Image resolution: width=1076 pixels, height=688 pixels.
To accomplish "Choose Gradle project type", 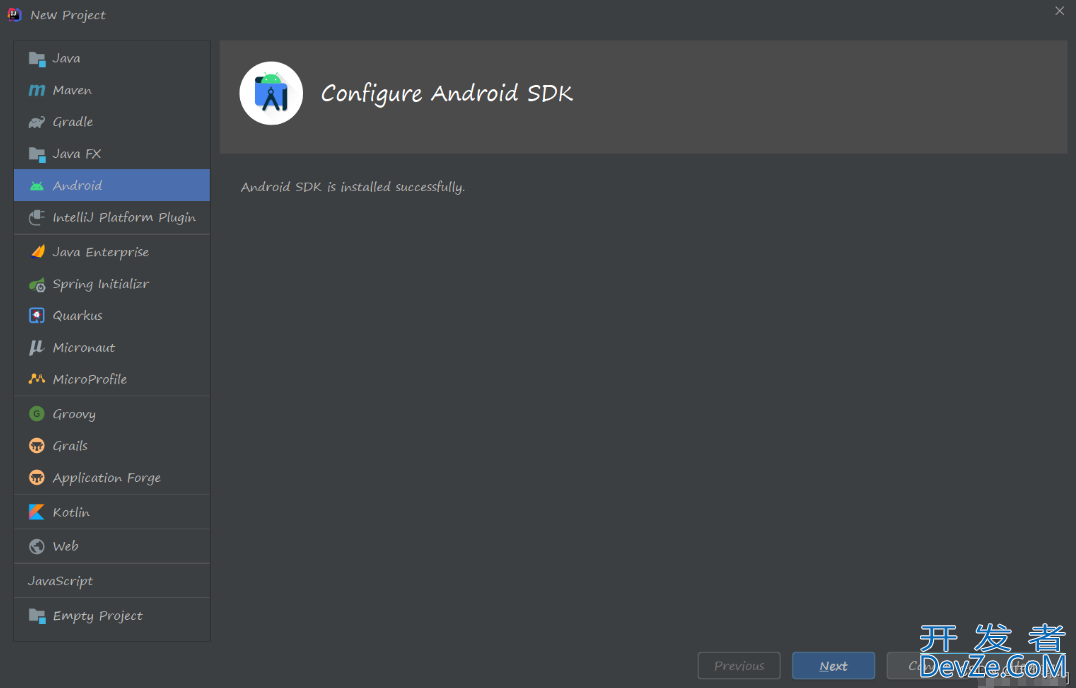I will pos(112,122).
